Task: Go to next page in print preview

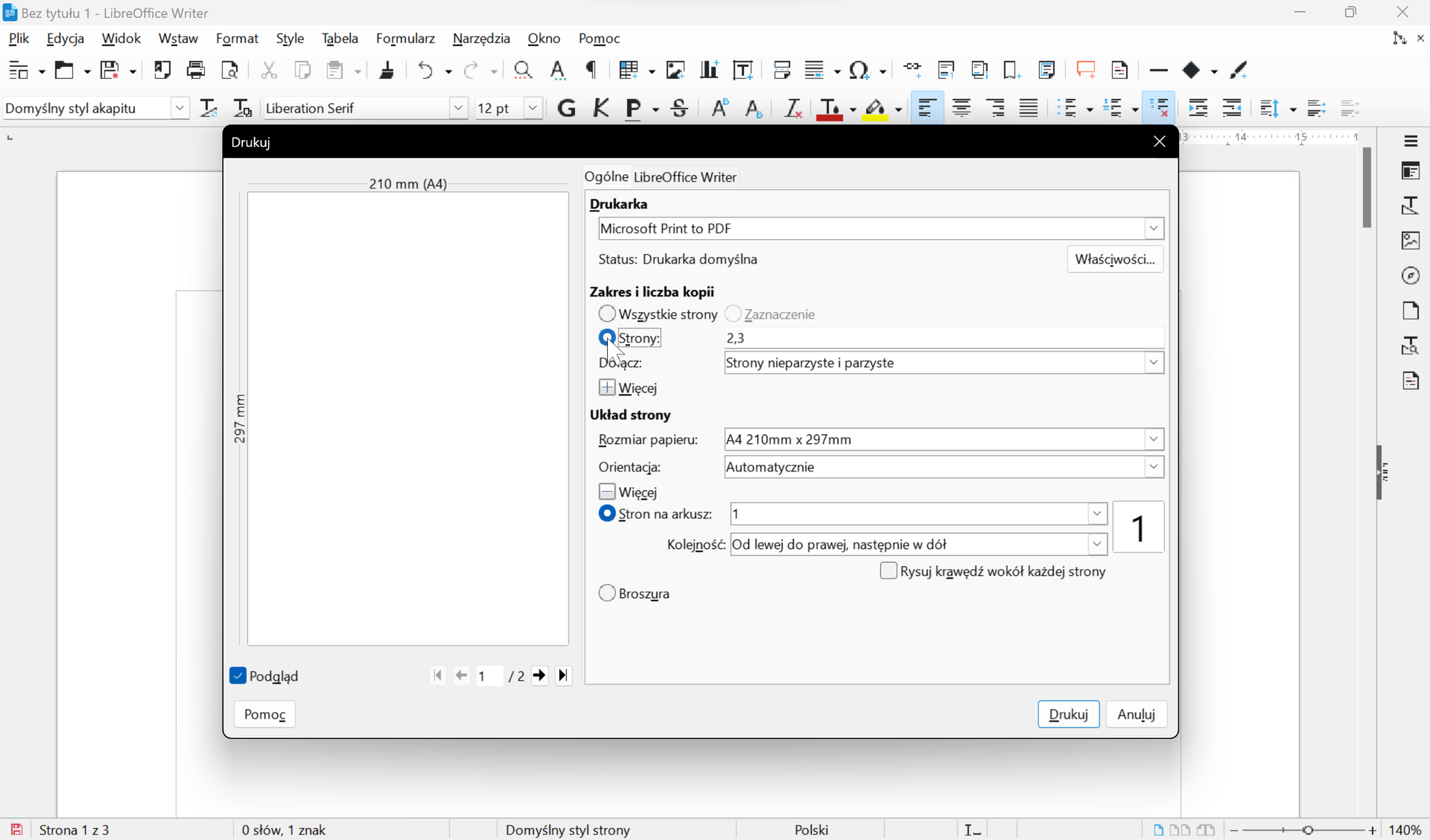Action: pos(539,675)
